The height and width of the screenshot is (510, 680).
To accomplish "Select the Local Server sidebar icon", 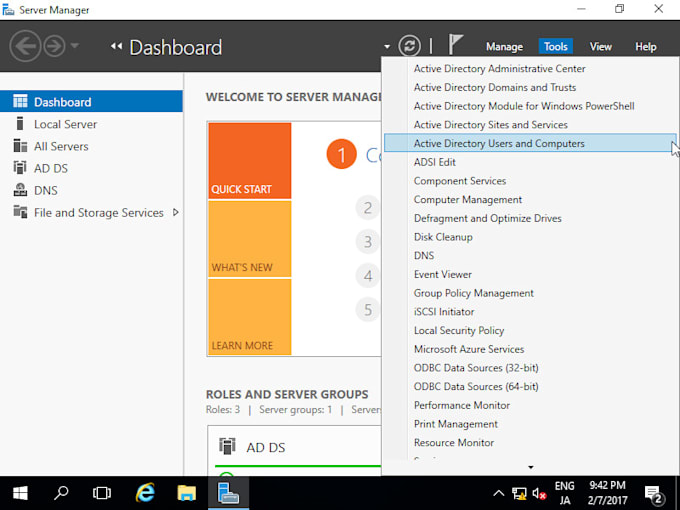I will (20, 124).
